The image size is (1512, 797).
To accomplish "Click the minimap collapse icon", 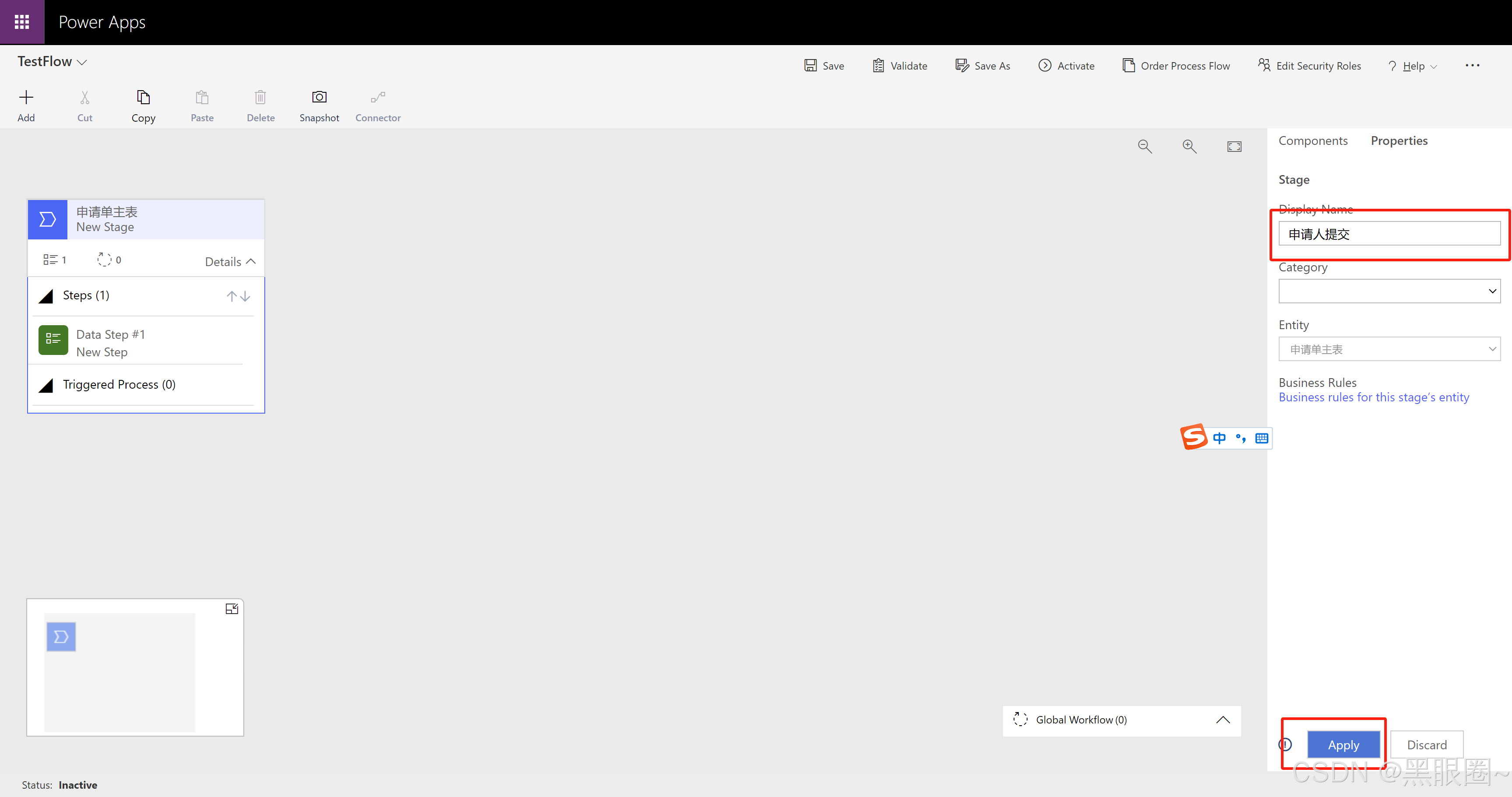I will 231,609.
